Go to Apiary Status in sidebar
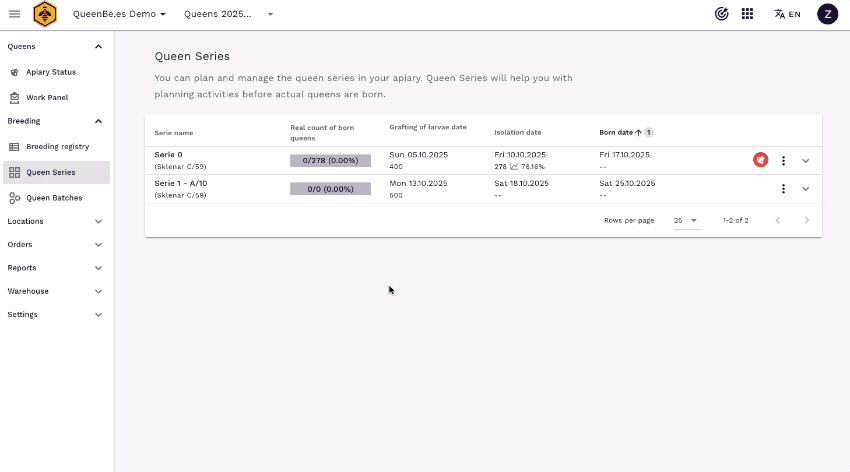This screenshot has height=472, width=850. pyautogui.click(x=50, y=72)
